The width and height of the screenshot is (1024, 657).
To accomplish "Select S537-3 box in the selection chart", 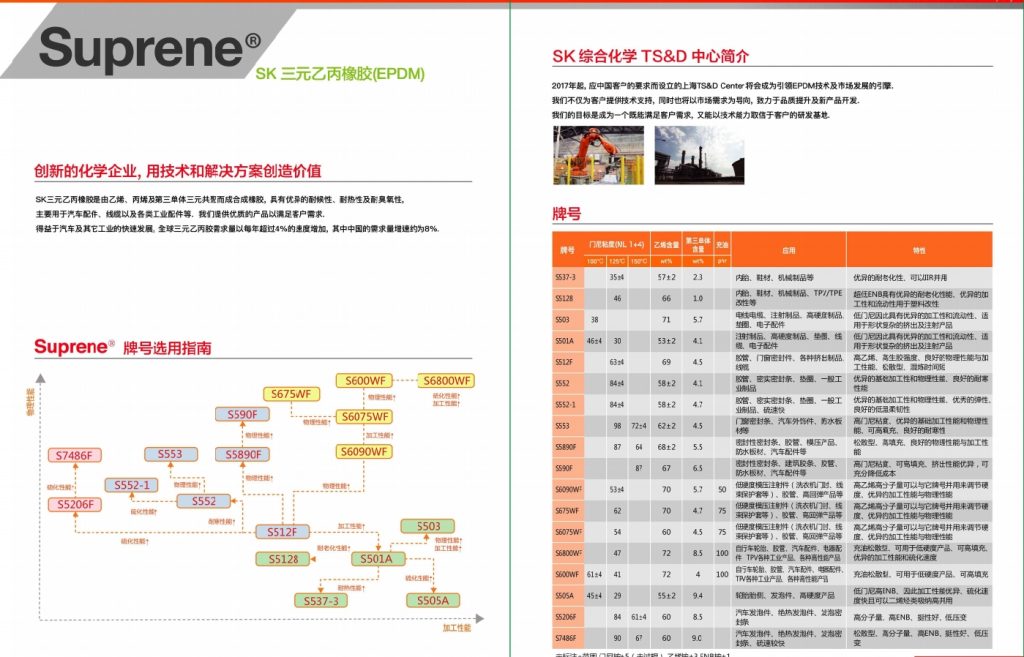I will point(321,600).
